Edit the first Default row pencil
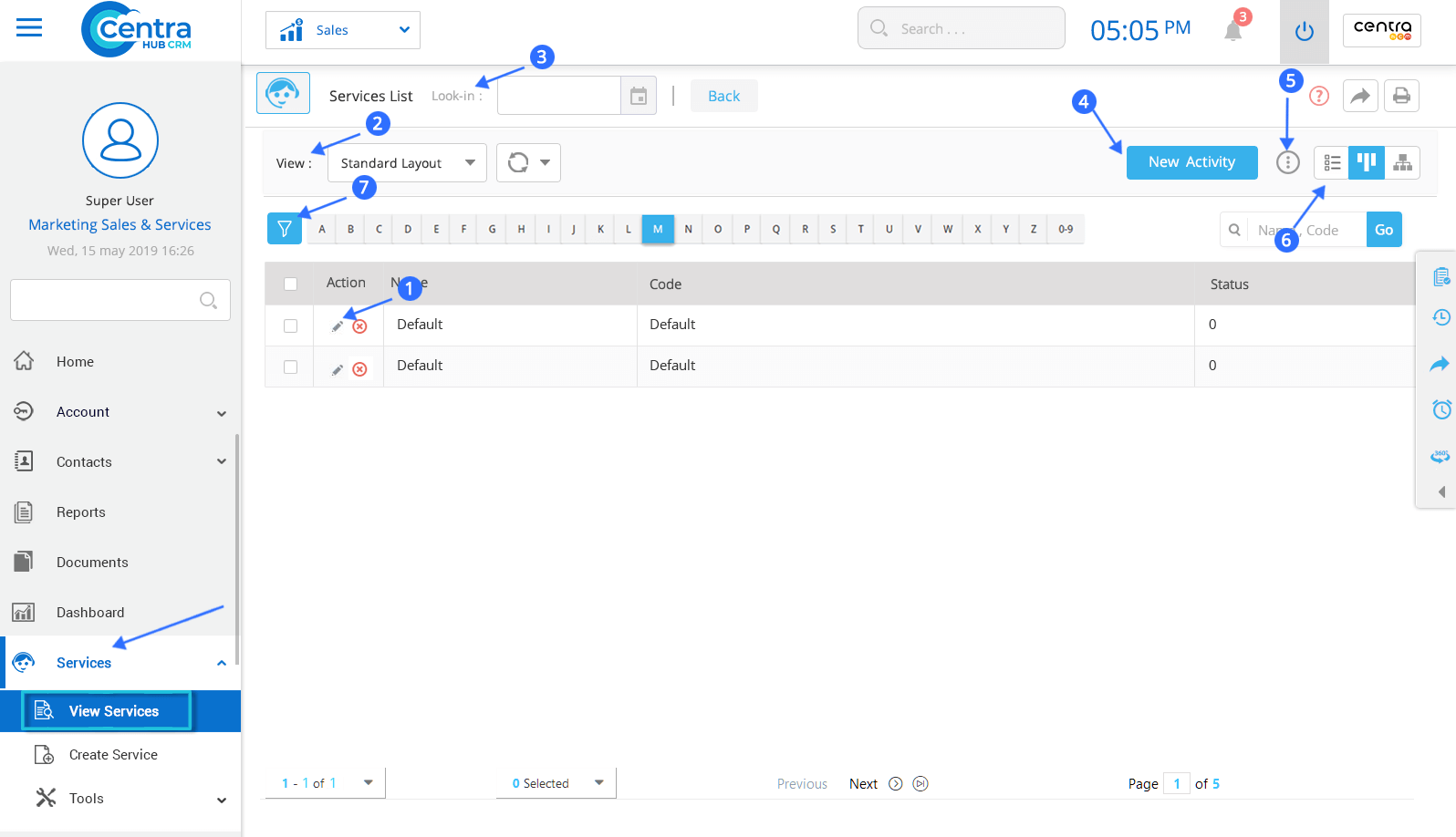The width and height of the screenshot is (1456, 837). click(338, 325)
